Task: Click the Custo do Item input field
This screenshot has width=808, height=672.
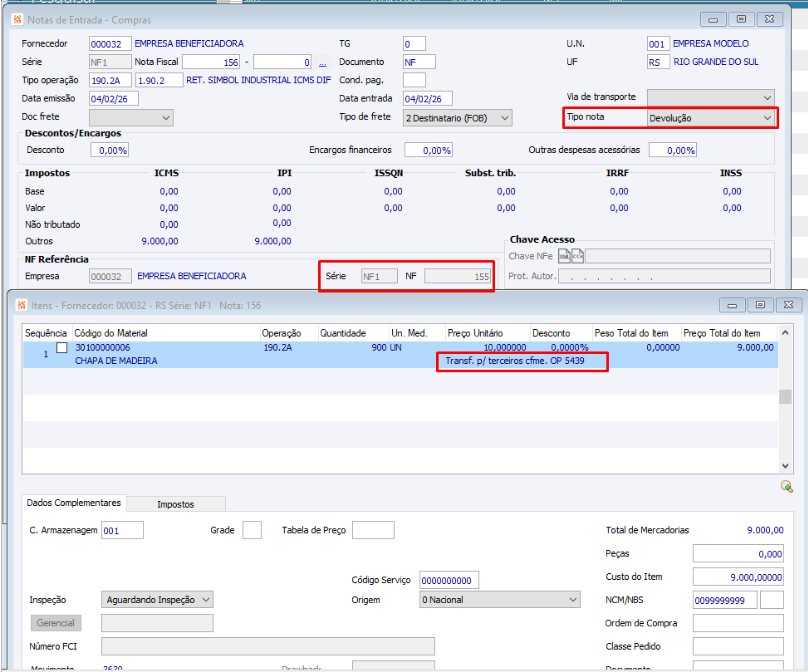Action: [738, 576]
